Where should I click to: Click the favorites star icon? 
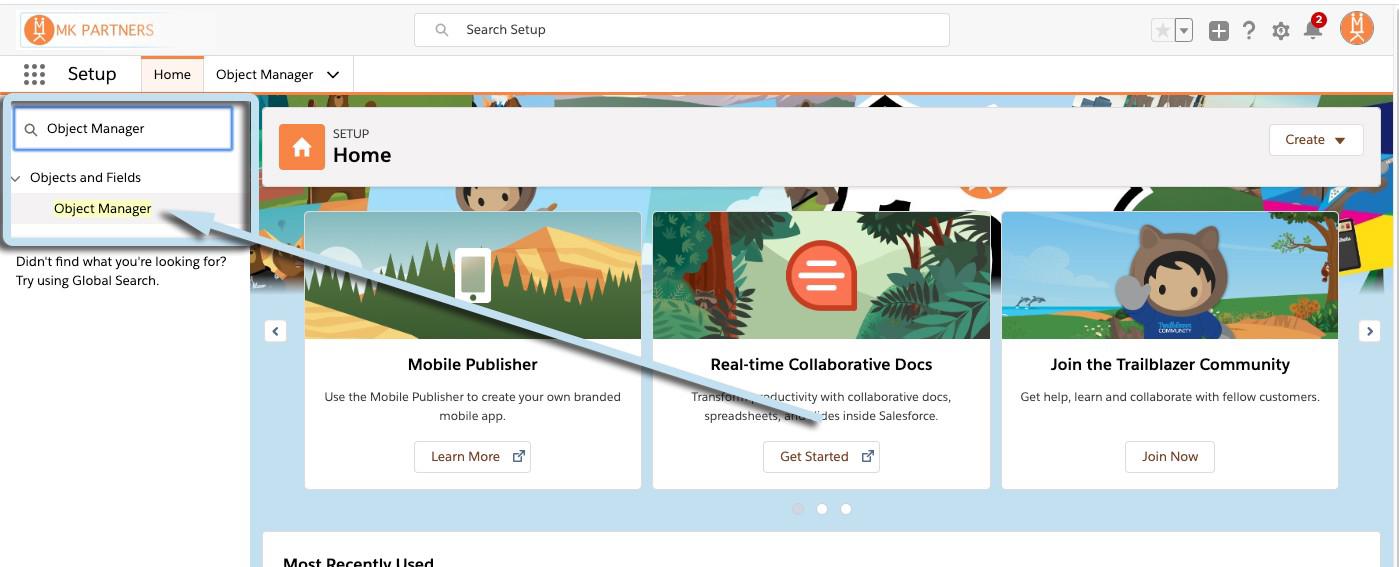pos(1162,31)
